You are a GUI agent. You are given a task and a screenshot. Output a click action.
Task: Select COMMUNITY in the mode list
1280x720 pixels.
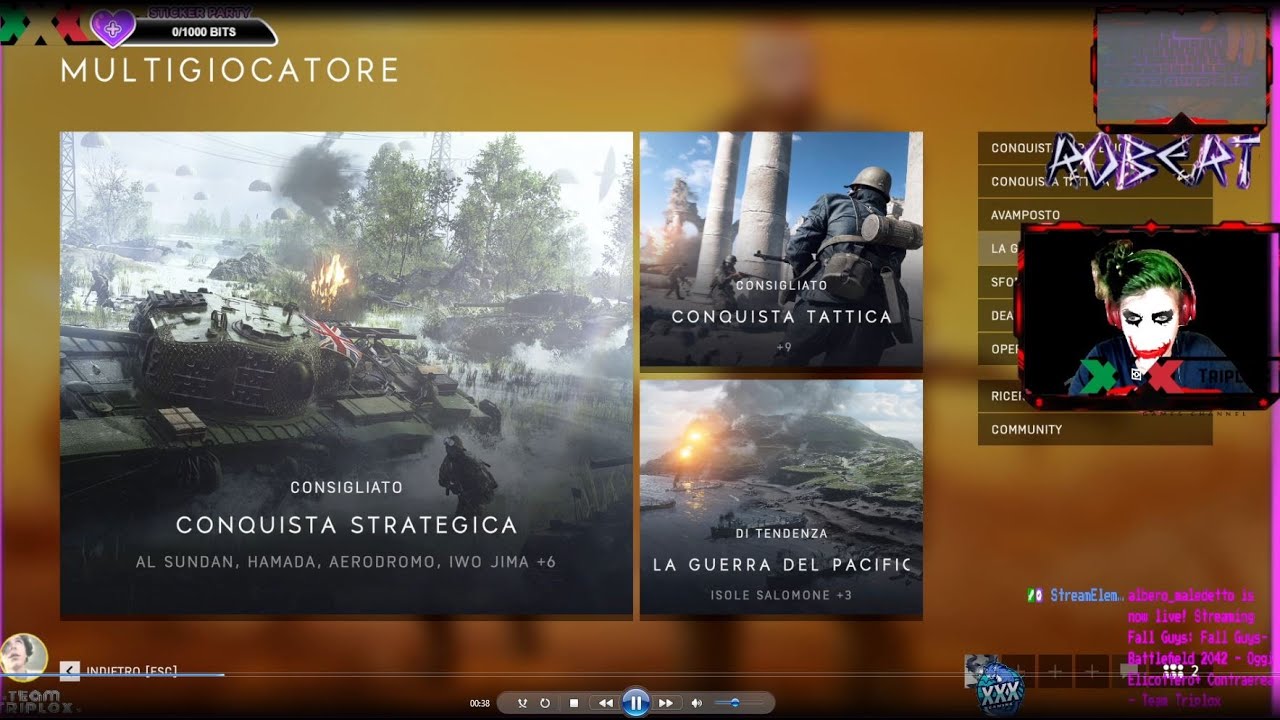coord(1095,429)
